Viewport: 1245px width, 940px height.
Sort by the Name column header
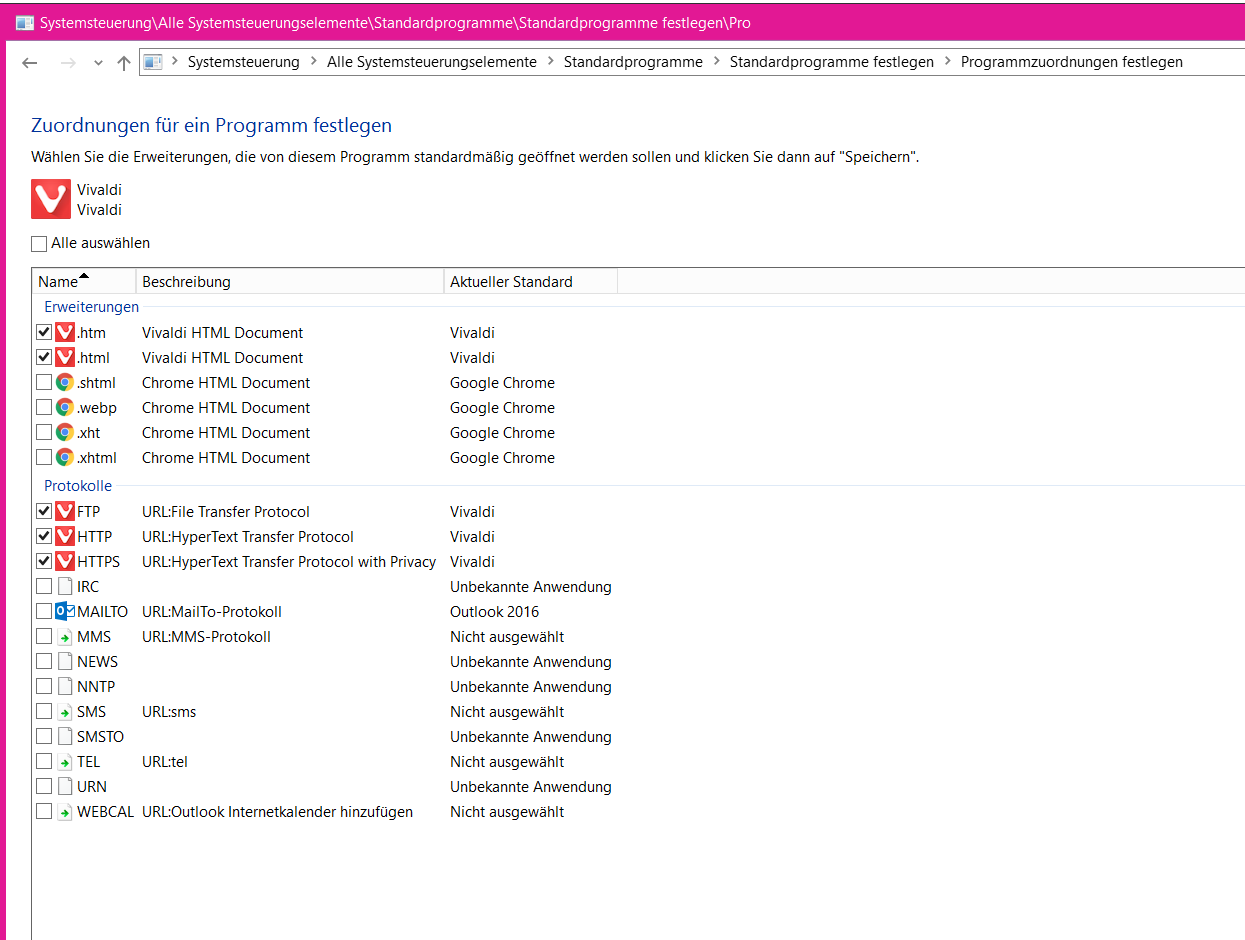point(84,282)
